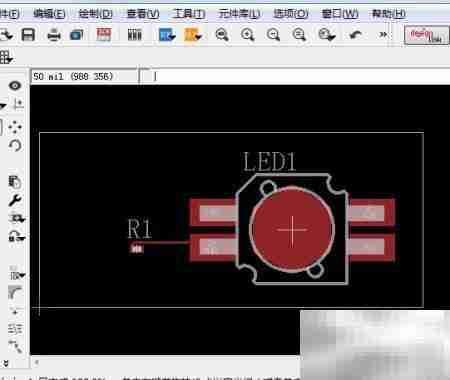Select the upper-left LED pad
This screenshot has height=380, width=450.
pyautogui.click(x=213, y=212)
